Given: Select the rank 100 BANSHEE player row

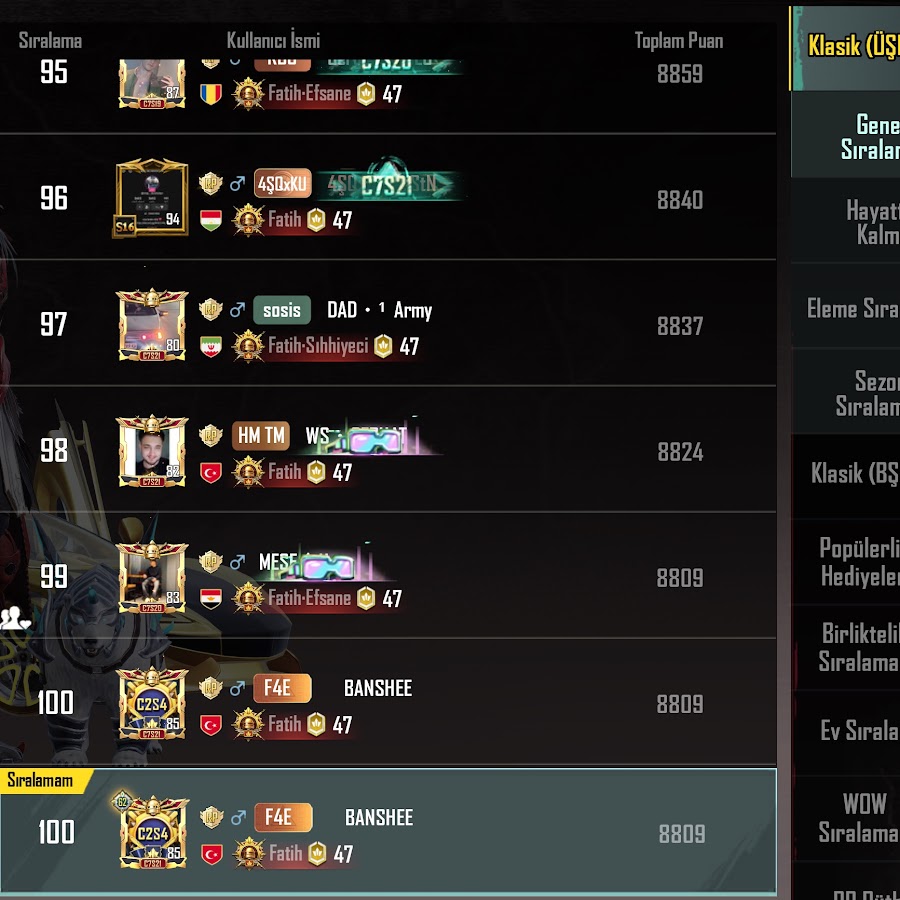Looking at the screenshot, I should click(388, 701).
